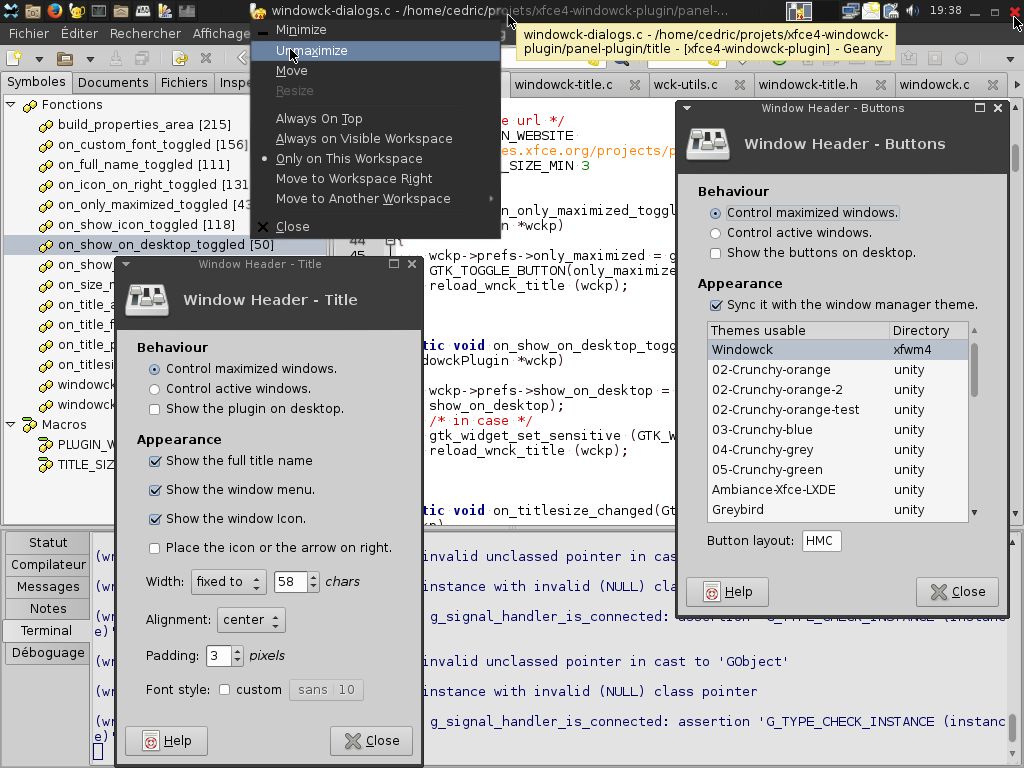The height and width of the screenshot is (768, 1024).
Task: Open a file via the open folder toolbar icon
Action: [x=62, y=58]
